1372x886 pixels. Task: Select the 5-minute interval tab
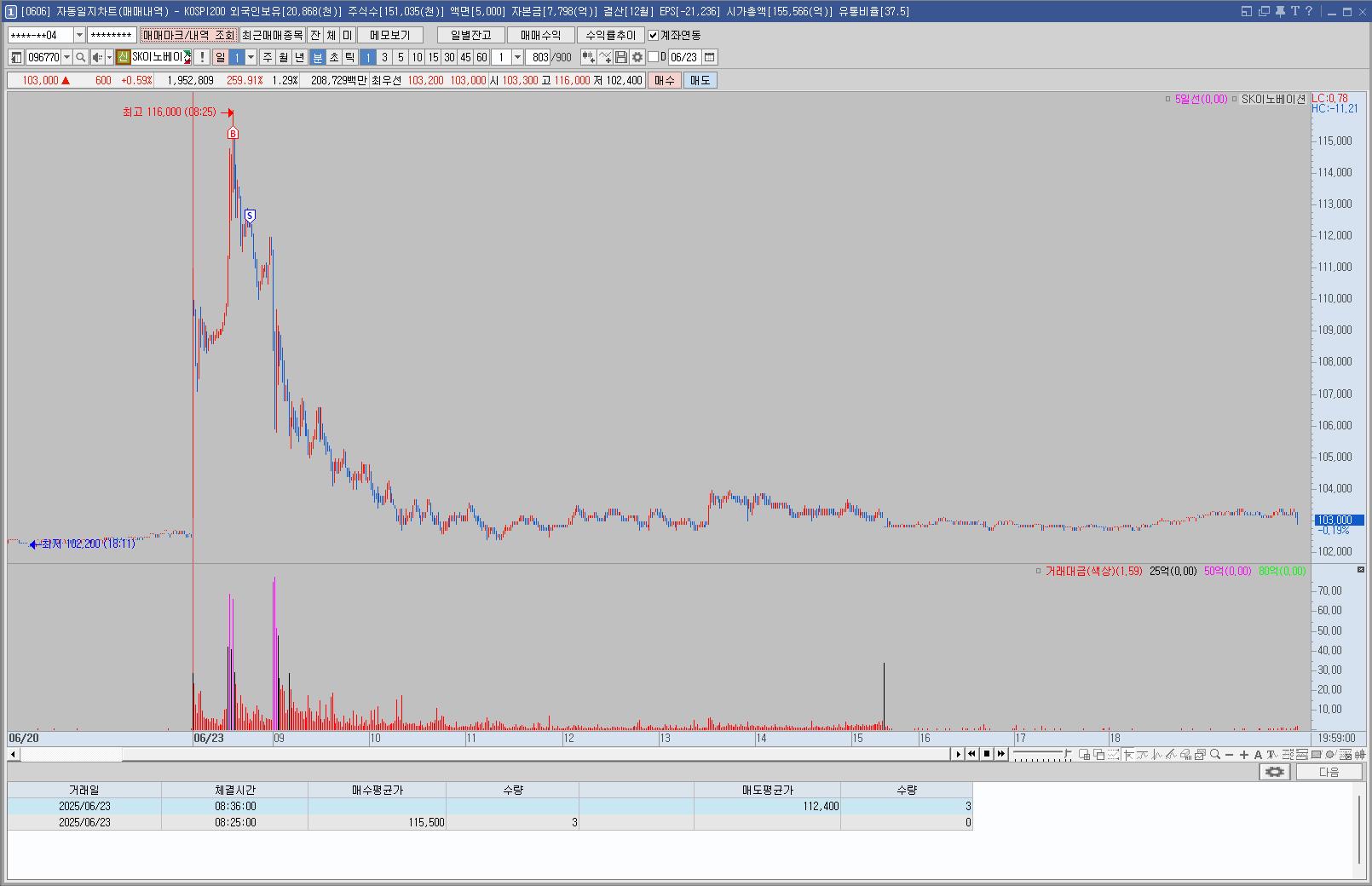[x=401, y=57]
